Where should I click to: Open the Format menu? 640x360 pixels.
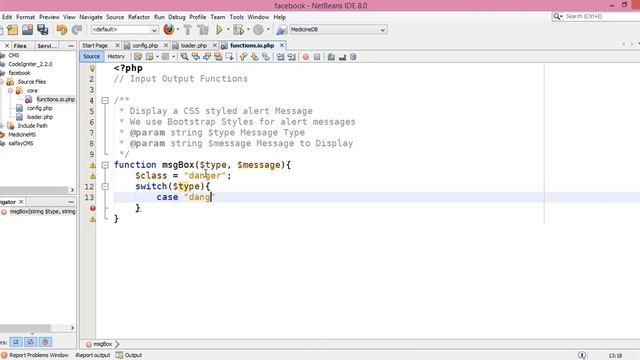point(25,17)
